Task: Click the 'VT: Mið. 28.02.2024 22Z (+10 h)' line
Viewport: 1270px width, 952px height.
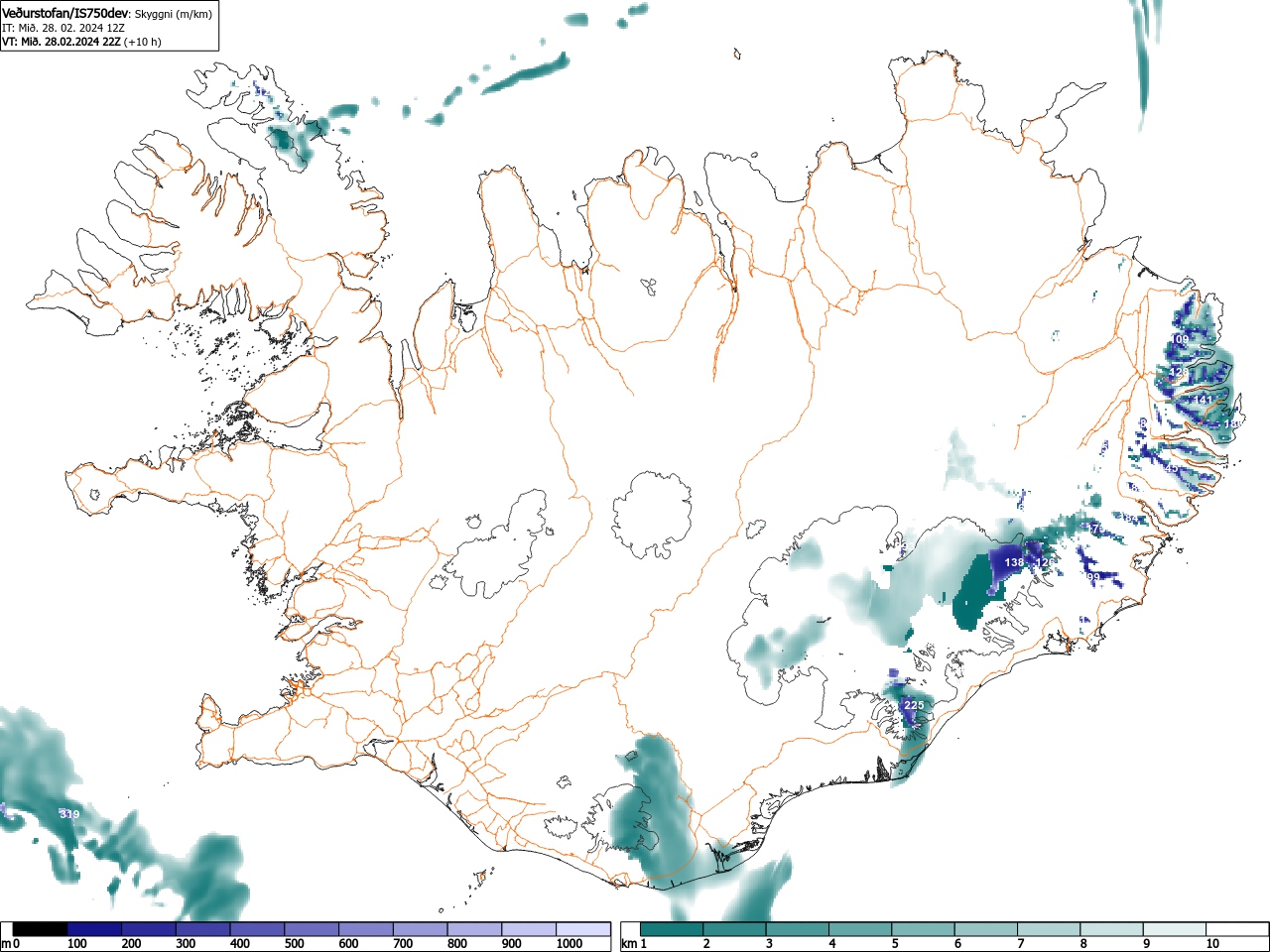Action: [x=81, y=42]
